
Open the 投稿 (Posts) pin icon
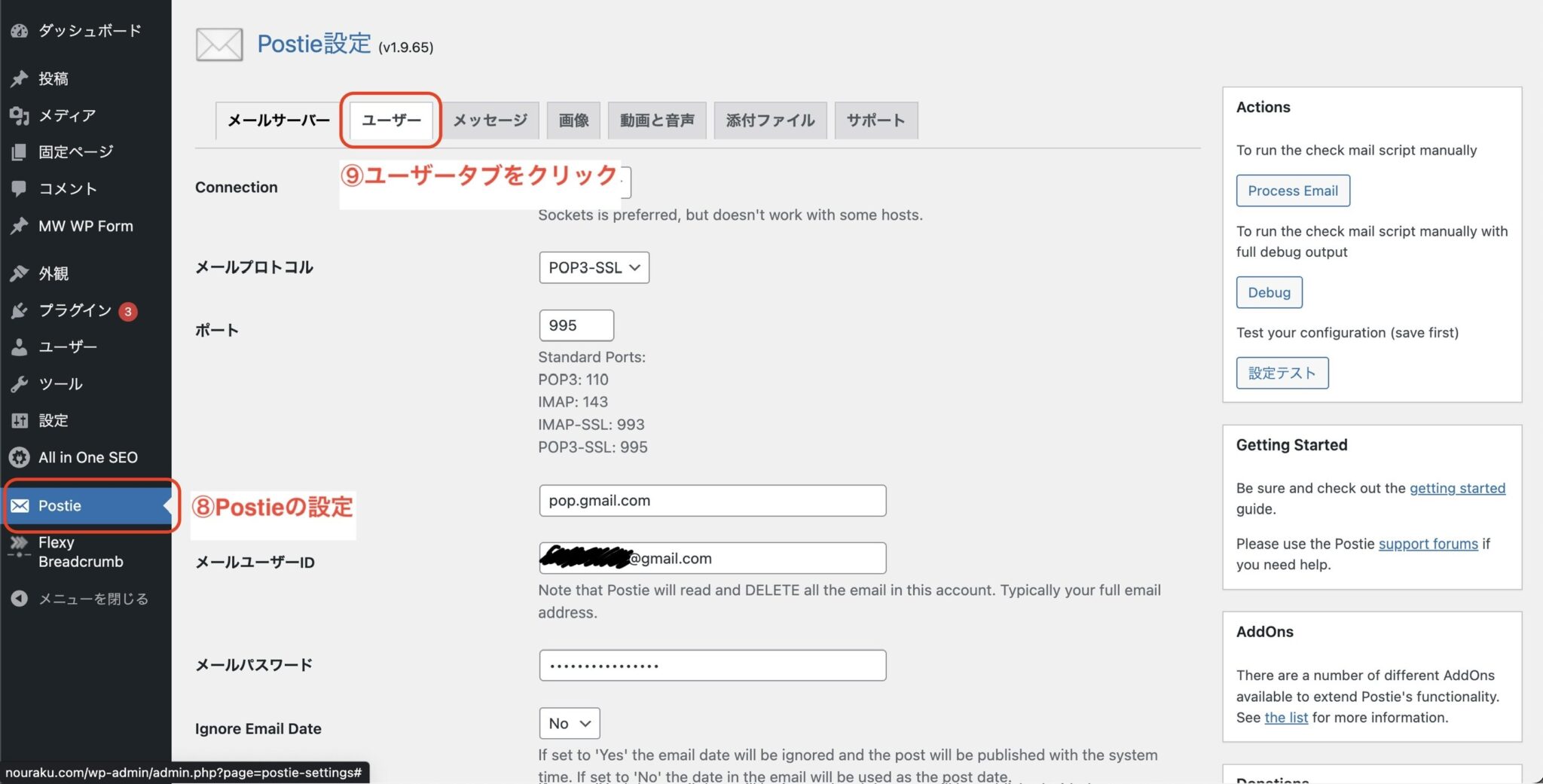click(19, 78)
